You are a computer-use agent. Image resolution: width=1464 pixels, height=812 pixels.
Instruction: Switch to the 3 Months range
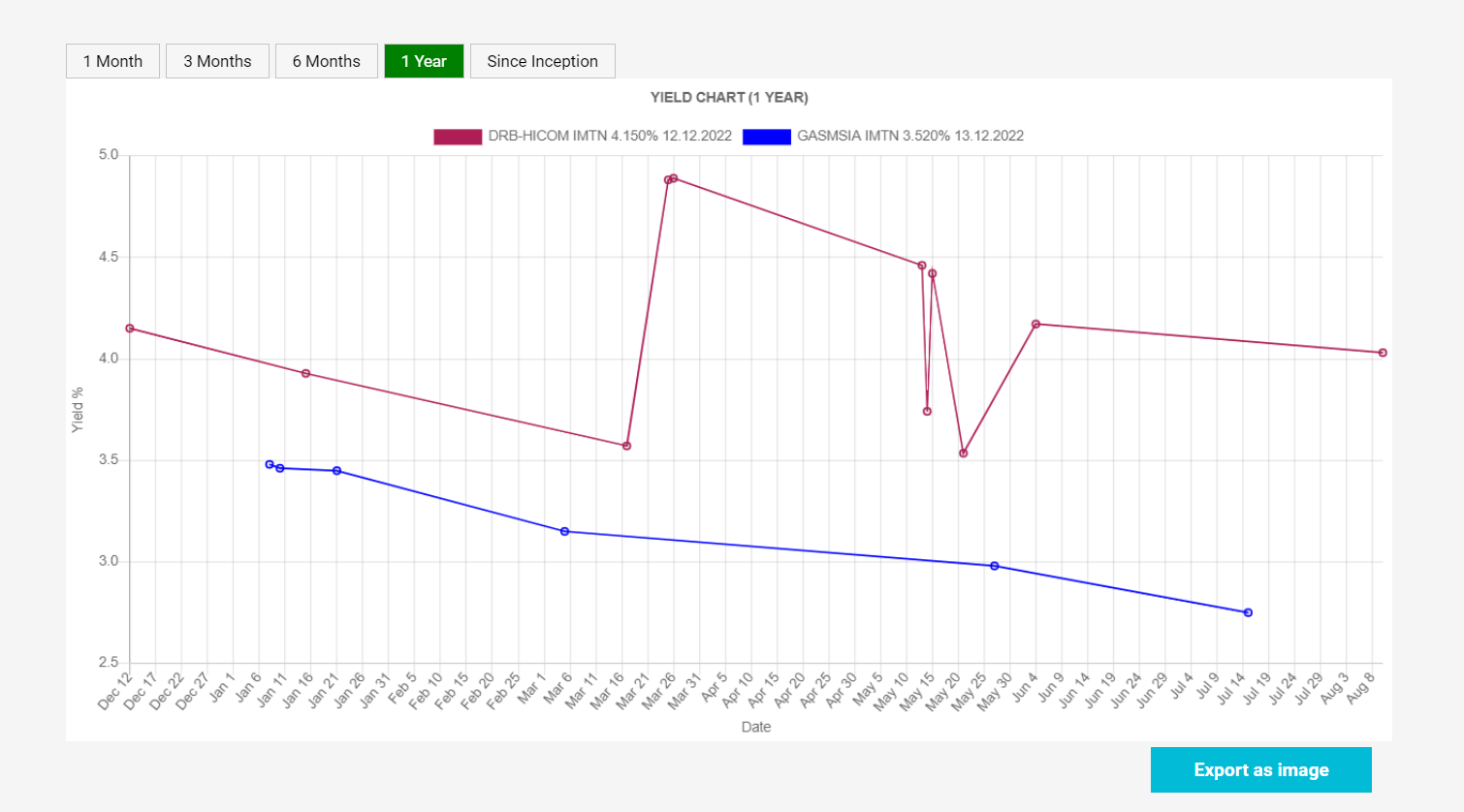click(217, 61)
